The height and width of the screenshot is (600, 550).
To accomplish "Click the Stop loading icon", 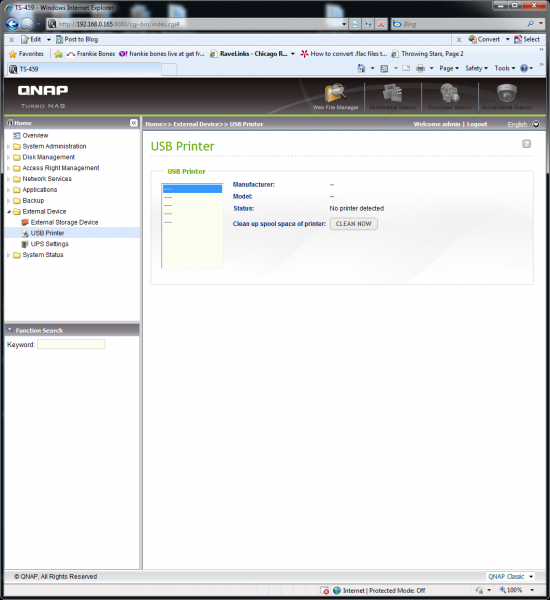I will 381,24.
